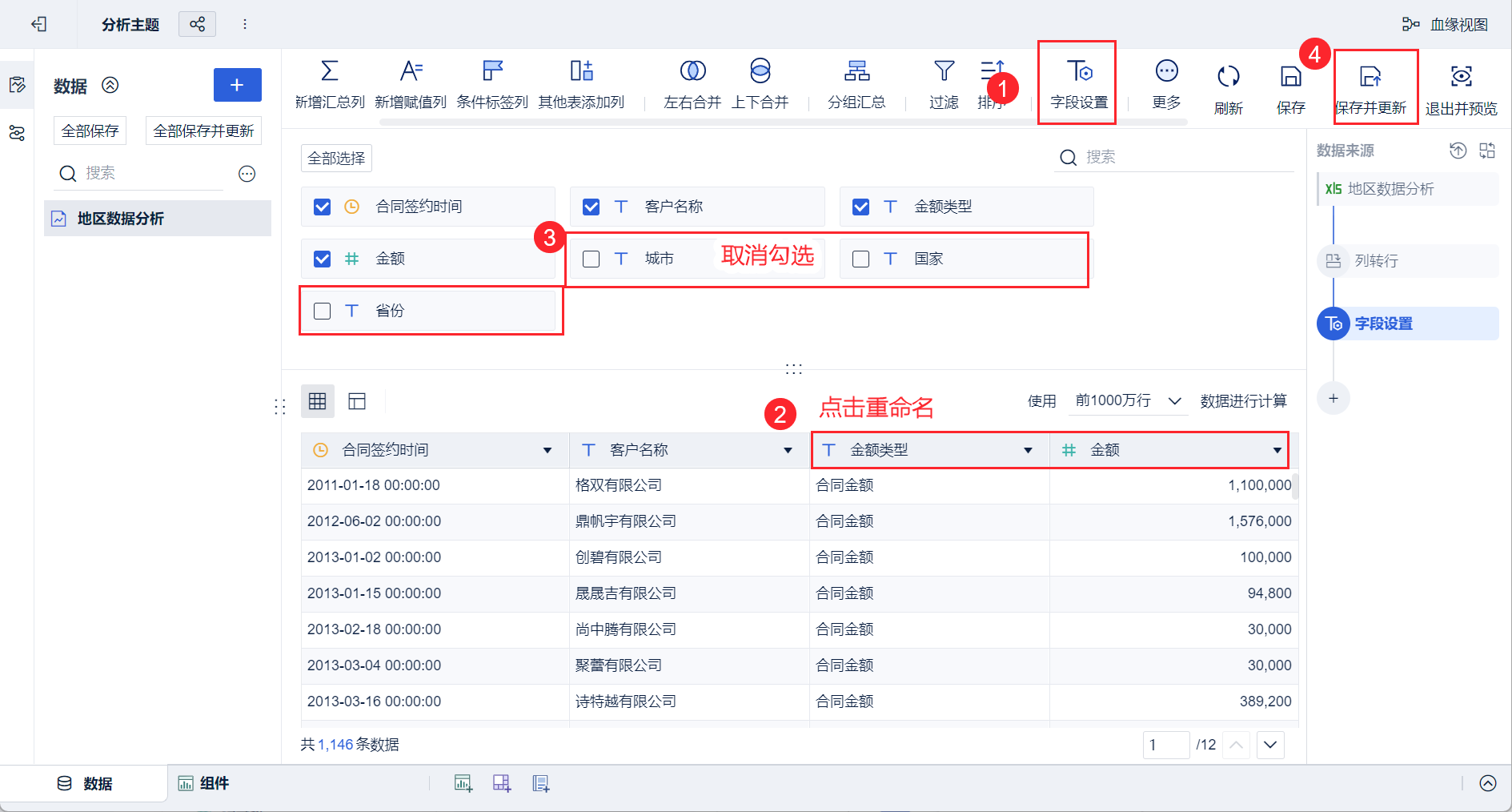Check 省份 field checkbox

point(323,311)
